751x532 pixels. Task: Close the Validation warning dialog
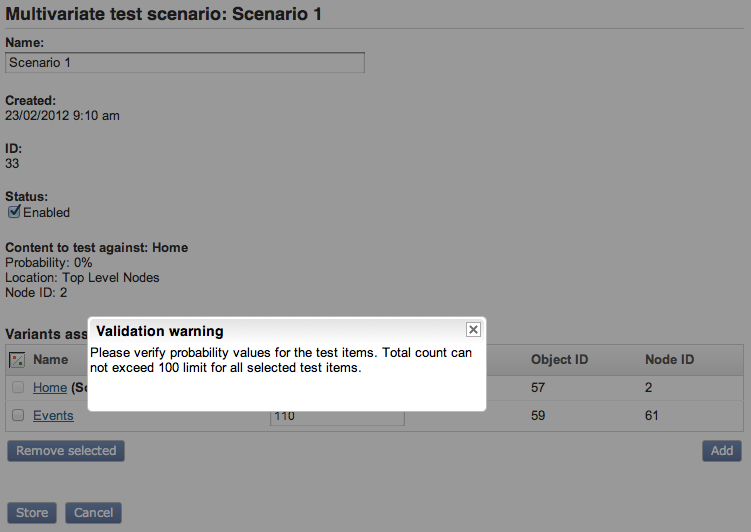click(x=474, y=330)
